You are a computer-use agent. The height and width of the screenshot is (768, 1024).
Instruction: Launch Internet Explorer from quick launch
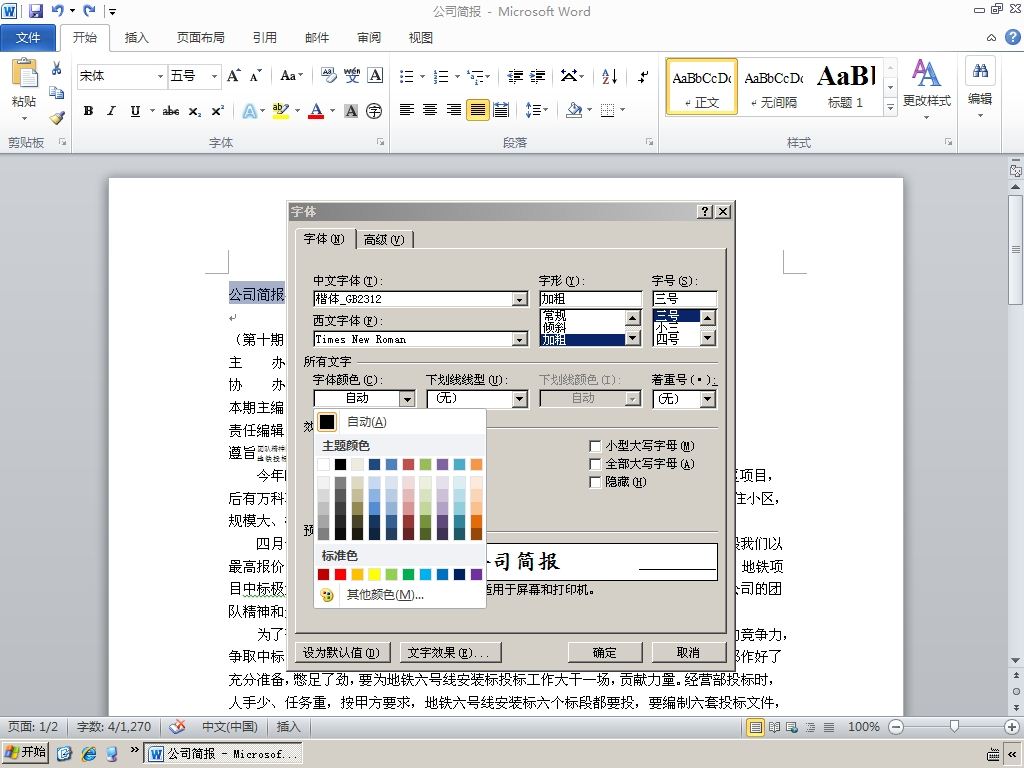coord(88,753)
